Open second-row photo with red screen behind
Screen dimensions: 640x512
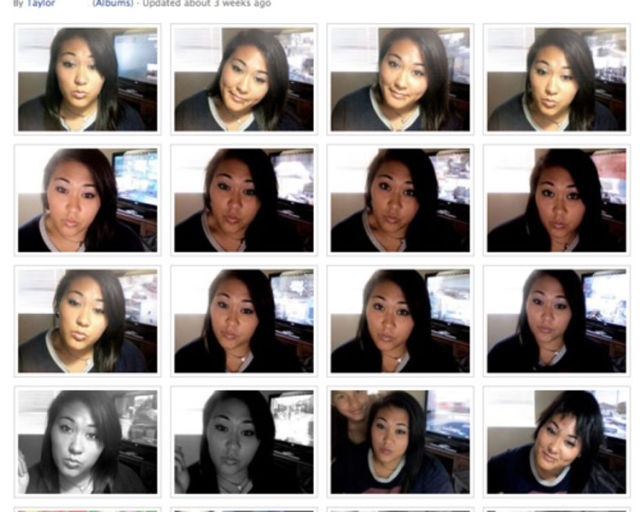tap(557, 200)
